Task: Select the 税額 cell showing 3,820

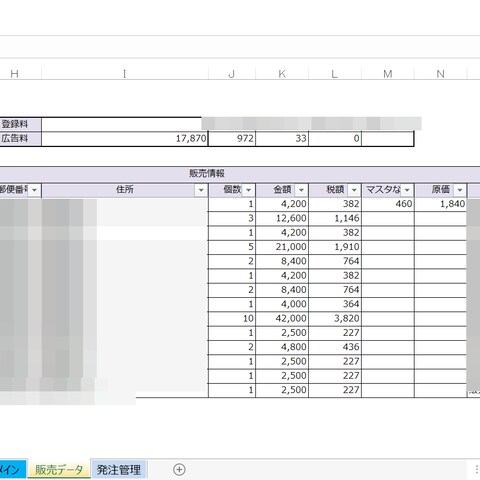Action: pyautogui.click(x=335, y=319)
